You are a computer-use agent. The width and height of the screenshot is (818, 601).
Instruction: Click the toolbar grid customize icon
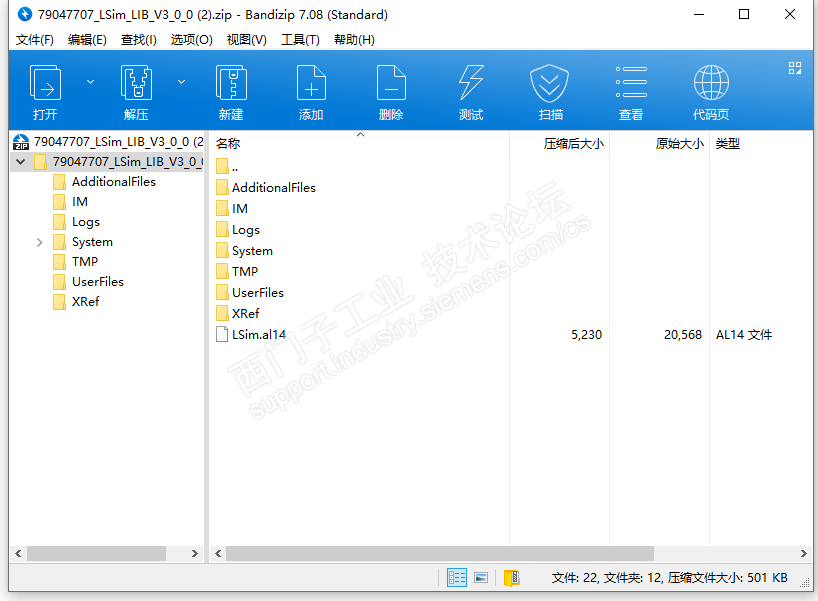[795, 68]
